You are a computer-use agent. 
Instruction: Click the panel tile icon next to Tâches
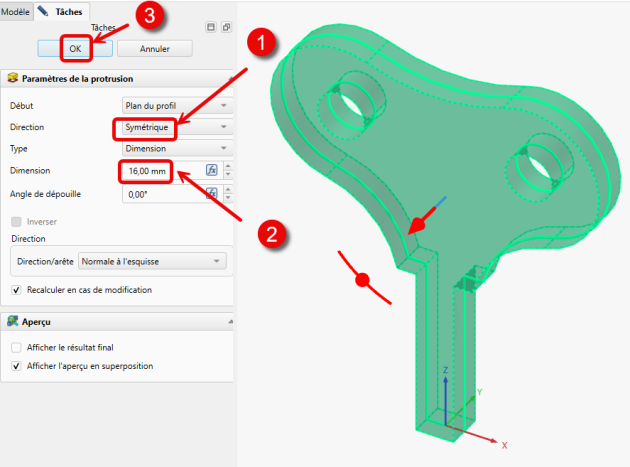tap(211, 27)
